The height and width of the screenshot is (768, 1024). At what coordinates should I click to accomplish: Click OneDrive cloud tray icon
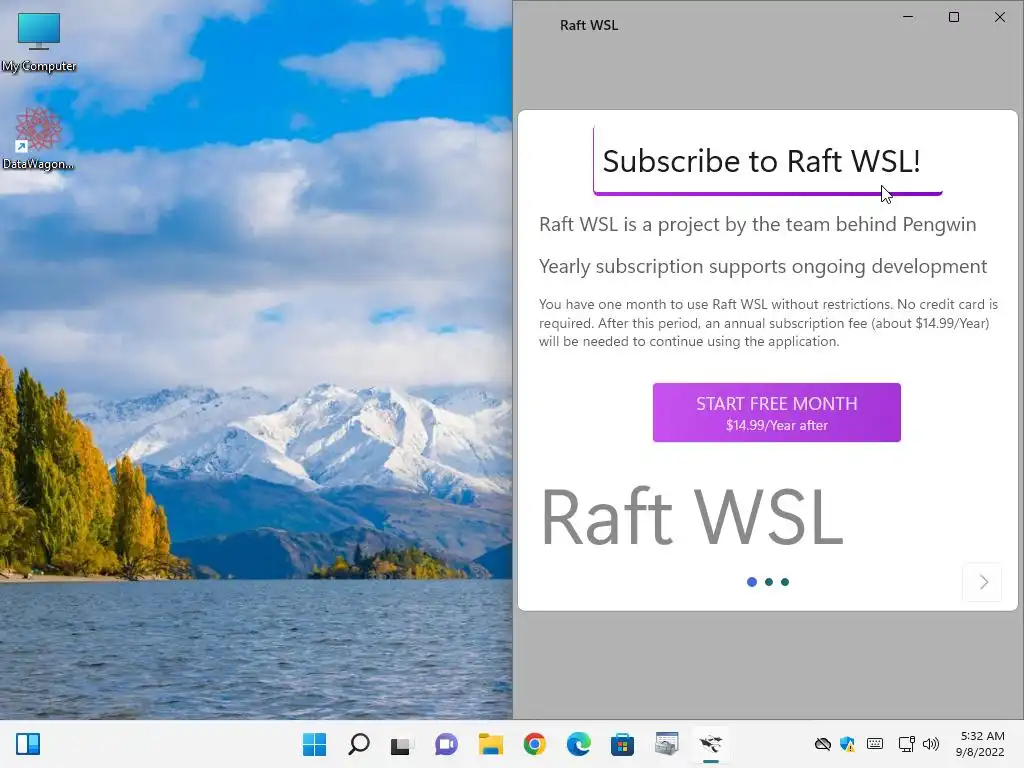pyautogui.click(x=823, y=744)
